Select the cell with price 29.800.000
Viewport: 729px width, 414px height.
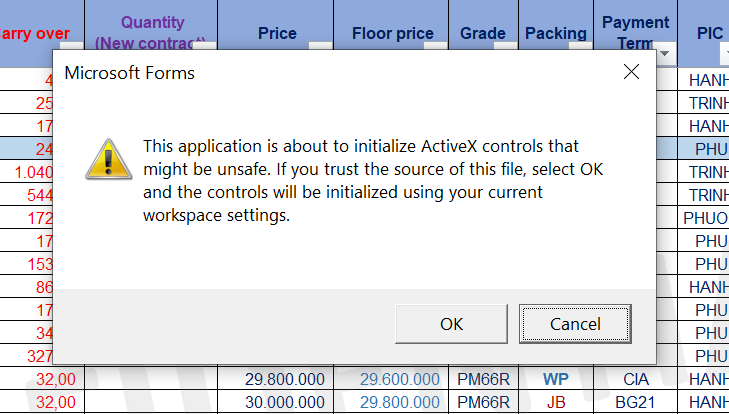276,379
